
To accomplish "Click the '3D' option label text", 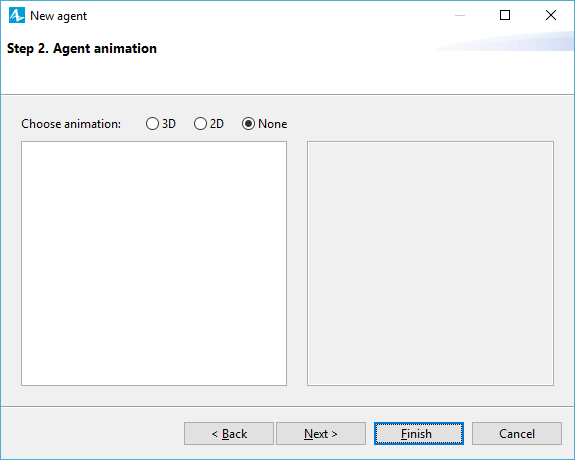I will [169, 124].
